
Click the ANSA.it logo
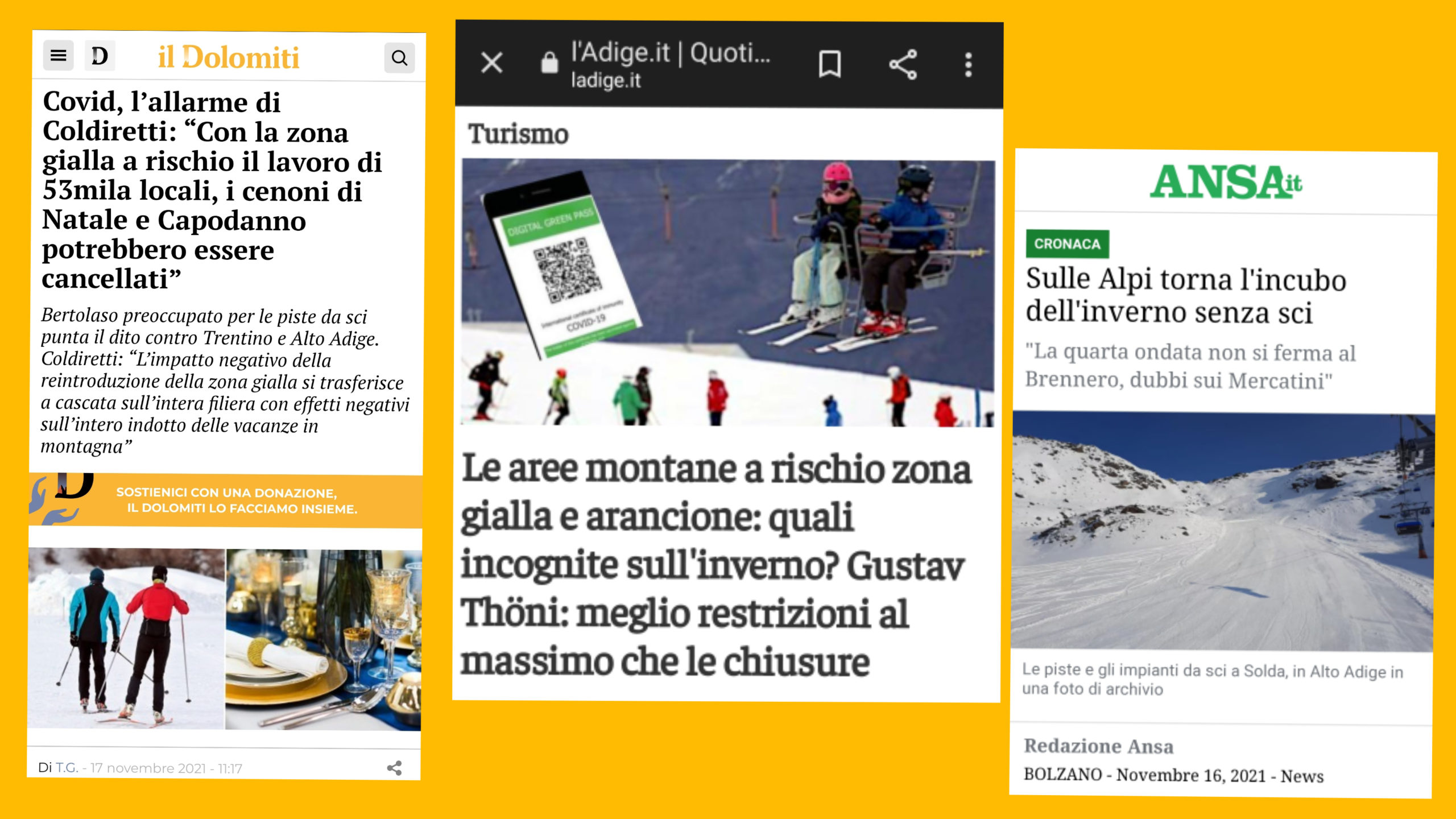pos(1226,182)
